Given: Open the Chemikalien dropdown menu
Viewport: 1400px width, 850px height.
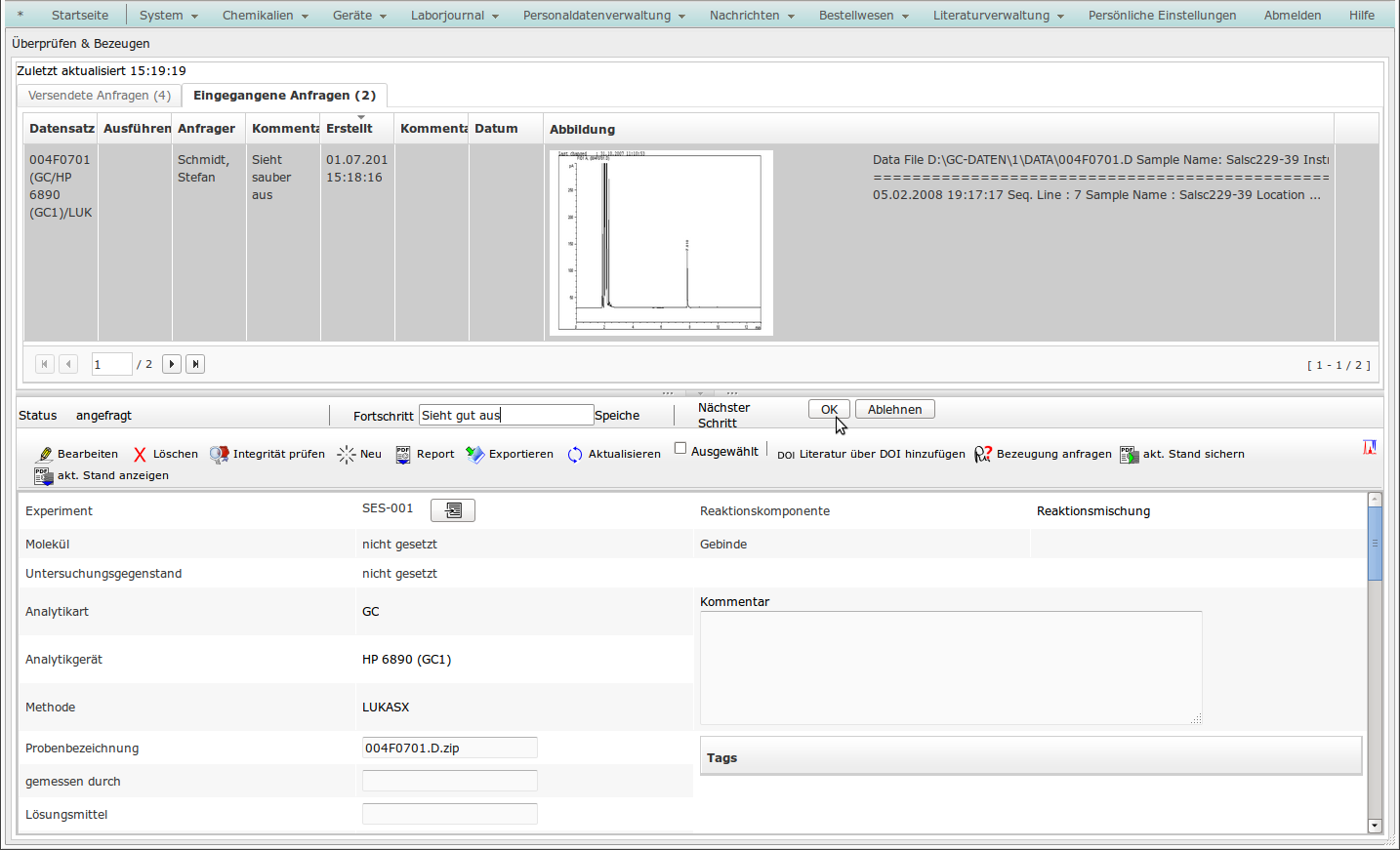Looking at the screenshot, I should pyautogui.click(x=265, y=16).
